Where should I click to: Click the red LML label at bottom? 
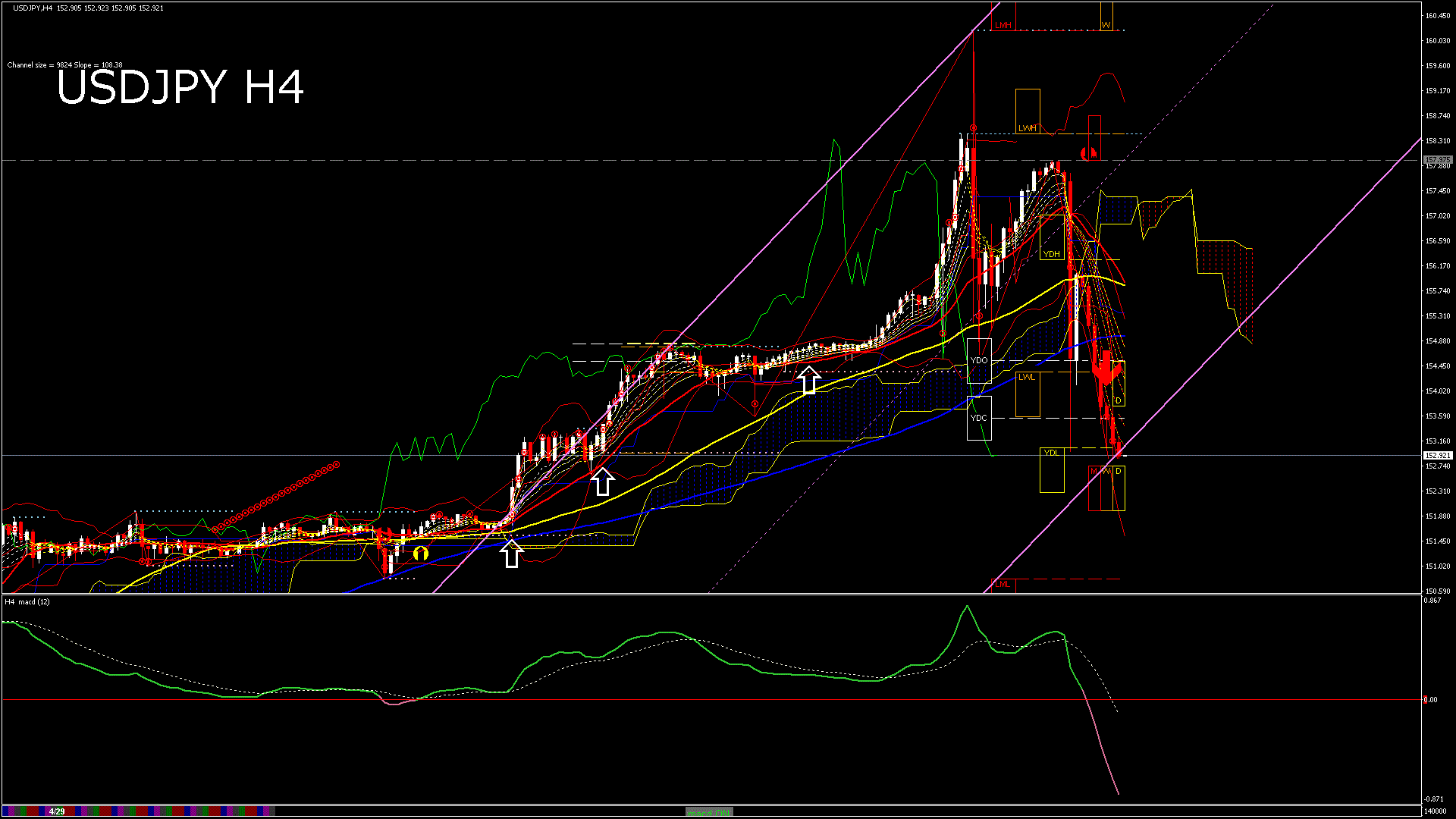point(1003,584)
